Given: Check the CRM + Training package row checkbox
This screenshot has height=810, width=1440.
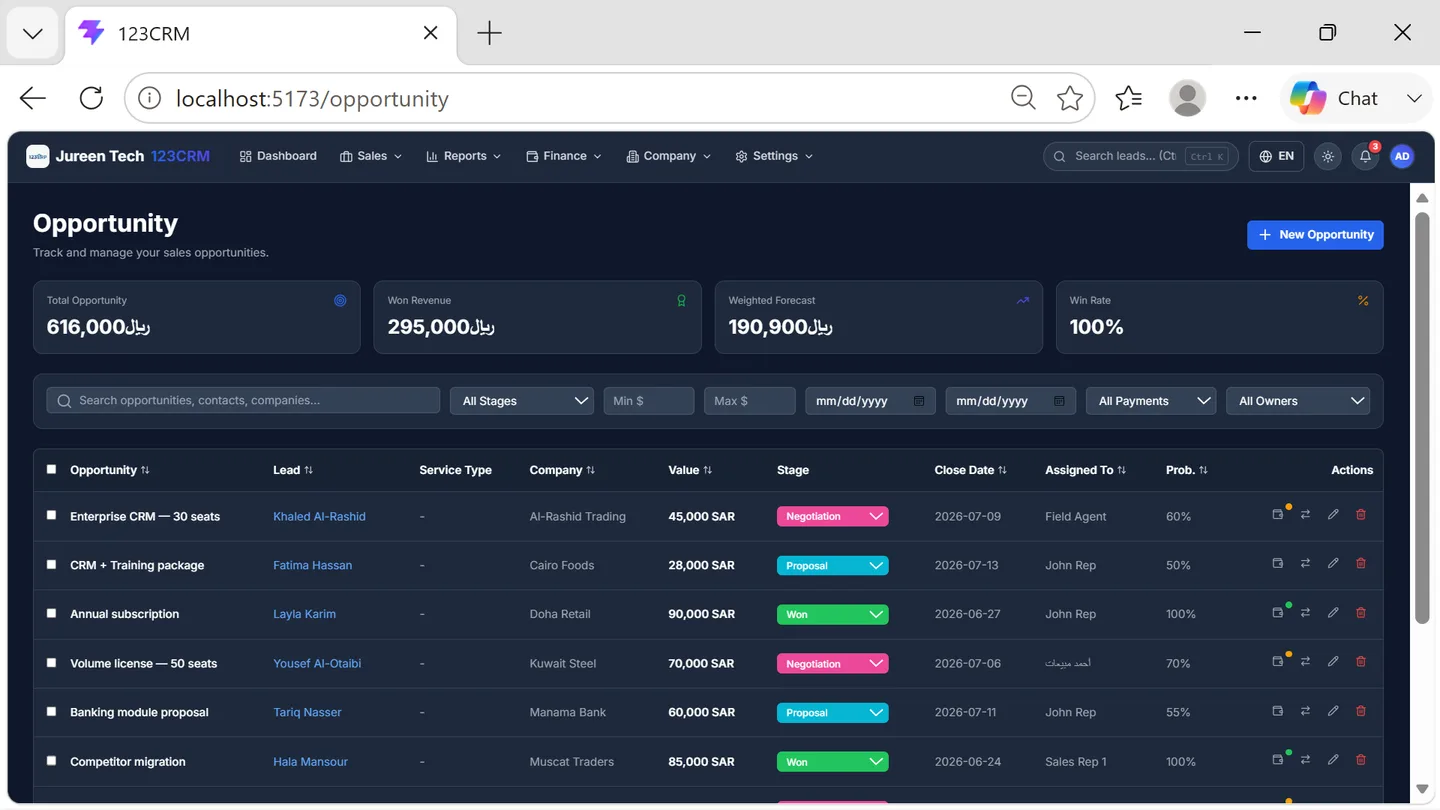Looking at the screenshot, I should 52,564.
